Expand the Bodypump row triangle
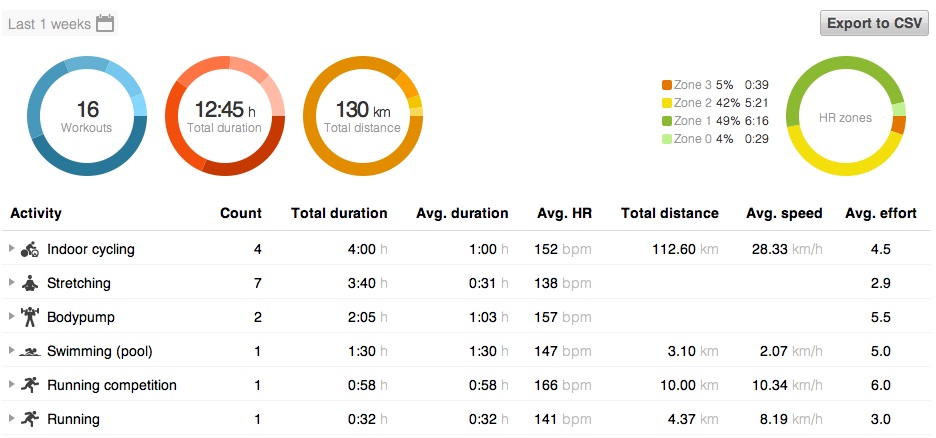The image size is (936, 438). coord(12,317)
